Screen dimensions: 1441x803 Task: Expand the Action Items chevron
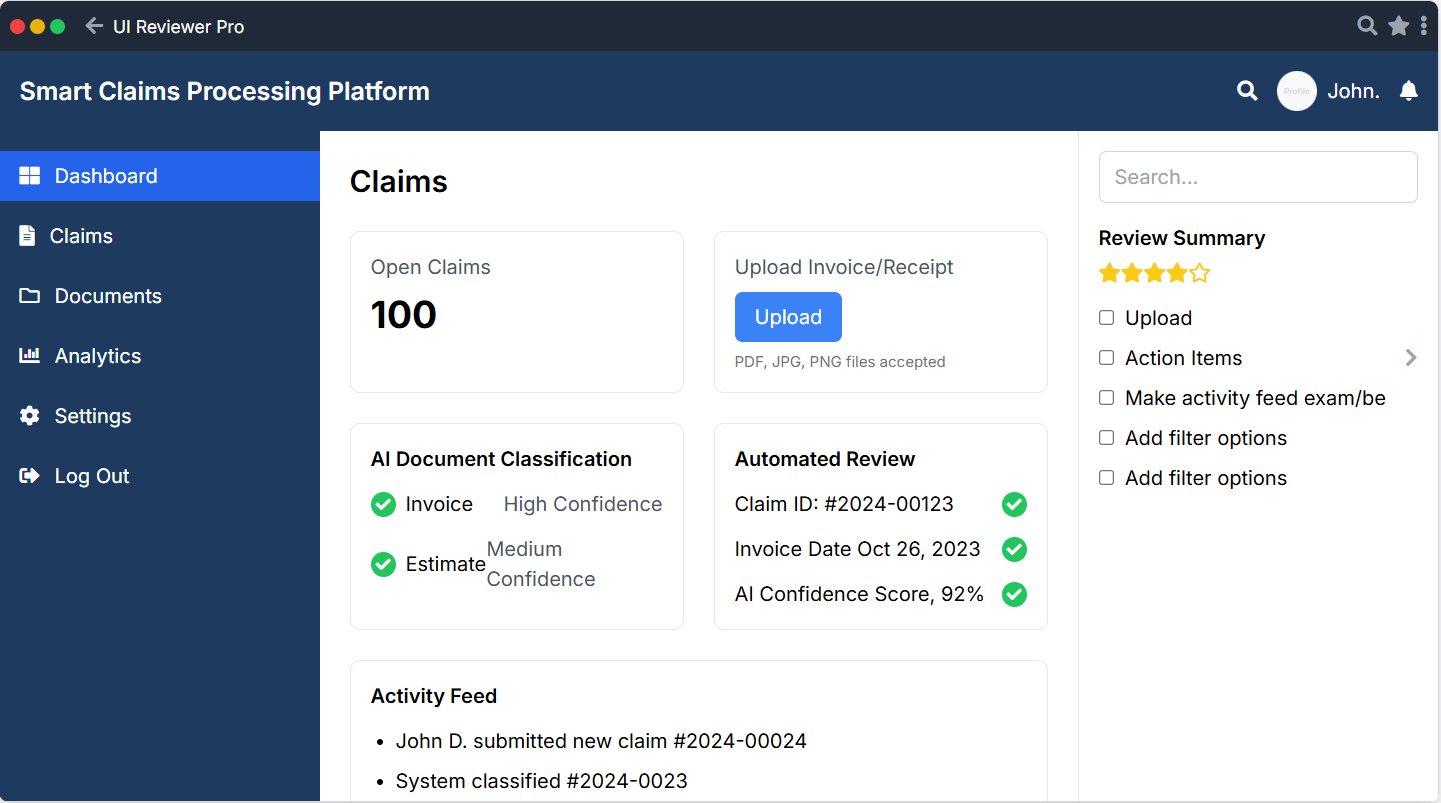[x=1410, y=357]
